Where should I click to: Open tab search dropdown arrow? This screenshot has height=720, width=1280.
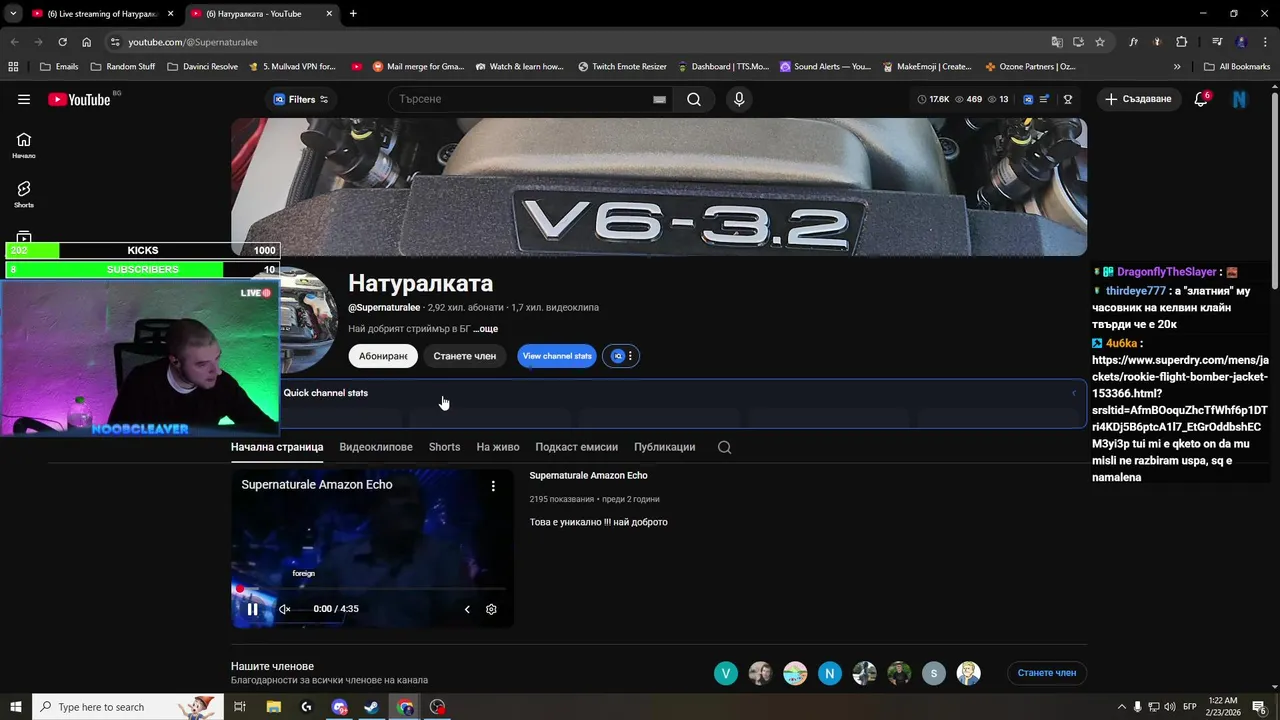pos(13,14)
